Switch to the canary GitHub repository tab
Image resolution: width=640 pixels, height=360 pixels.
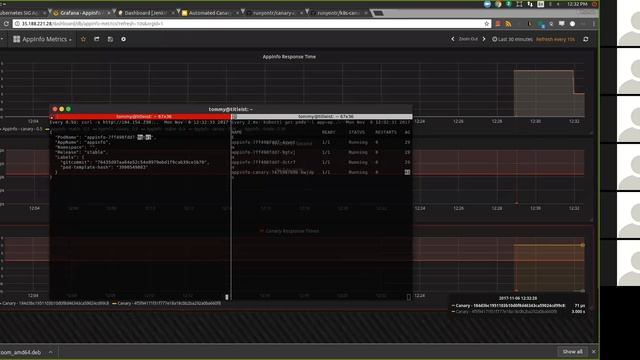point(276,13)
